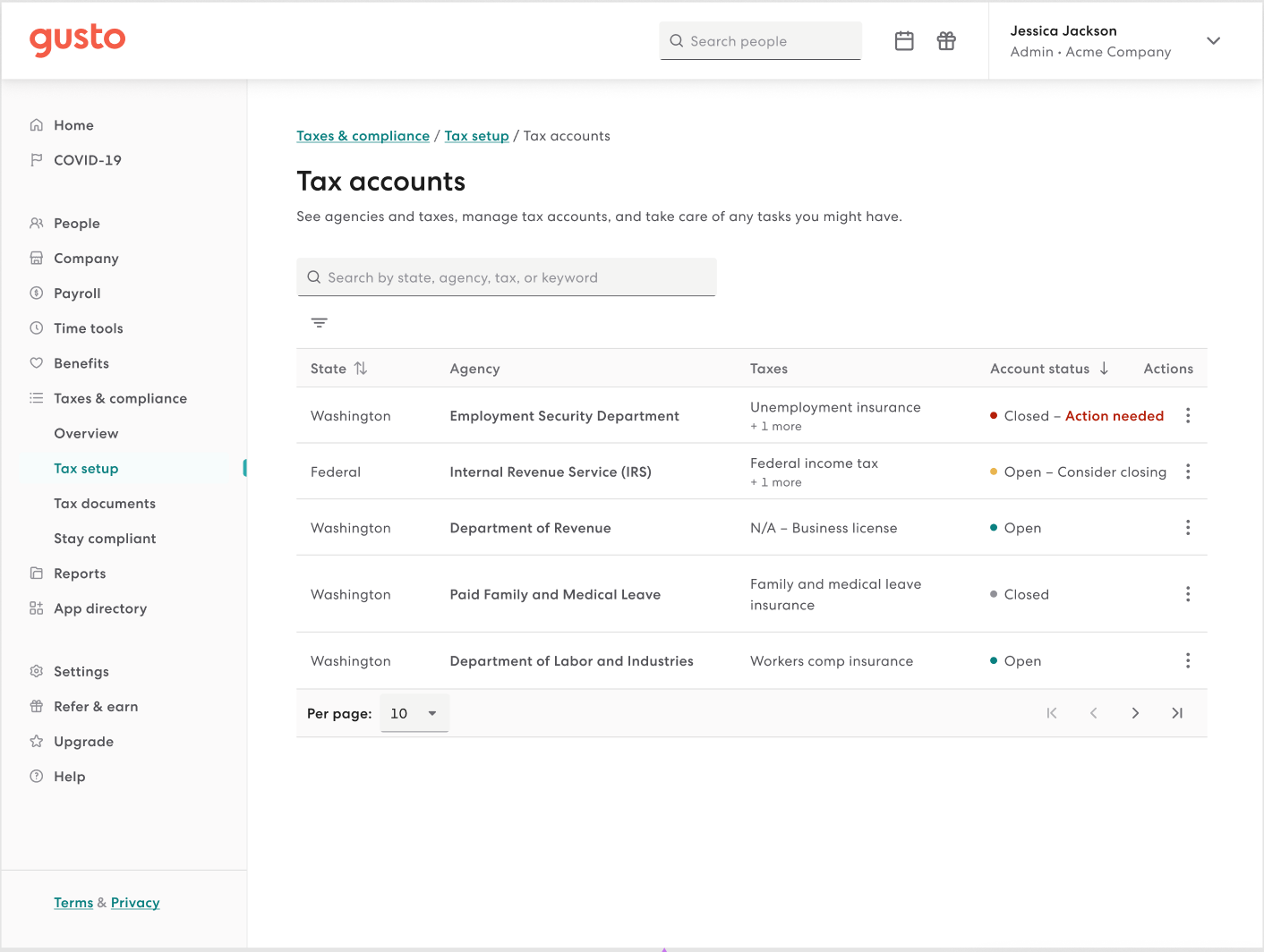
Task: Select Tax setup in sidebar
Action: [86, 468]
